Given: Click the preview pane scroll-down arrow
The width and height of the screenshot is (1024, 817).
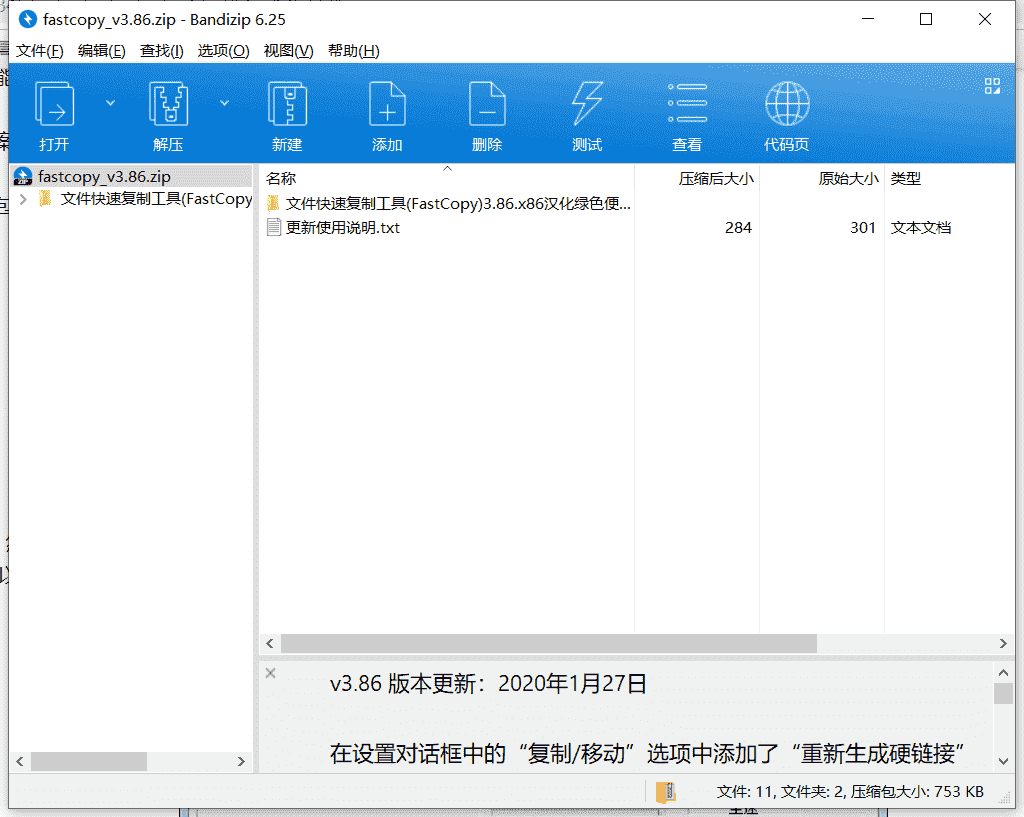Looking at the screenshot, I should 1004,761.
